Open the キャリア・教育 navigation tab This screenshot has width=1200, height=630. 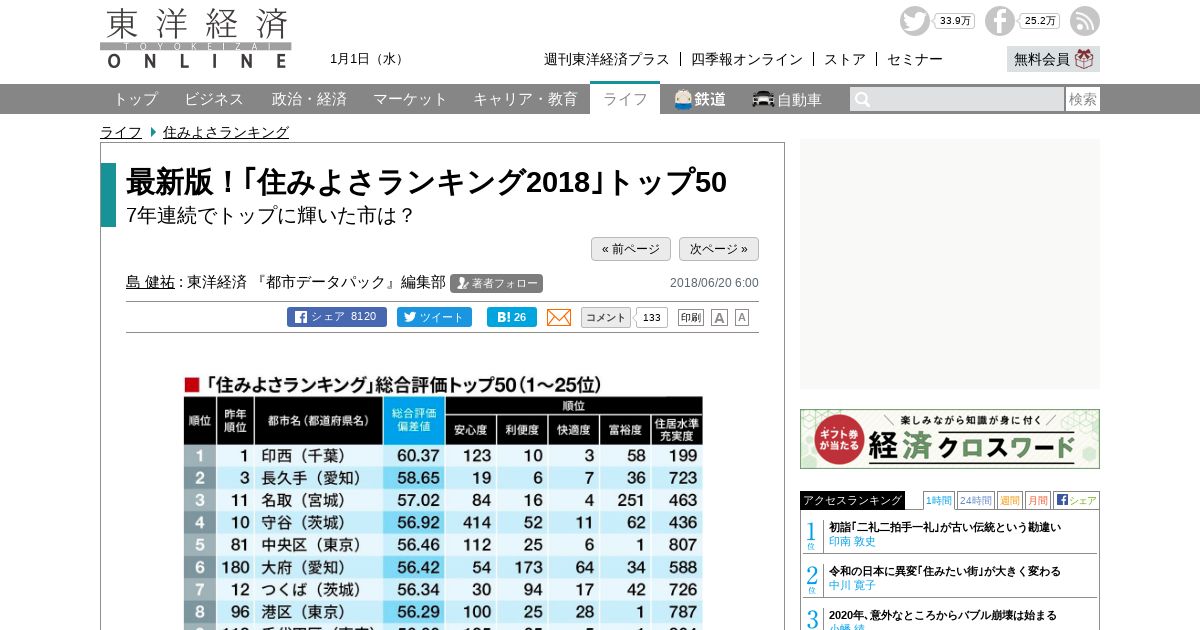[525, 99]
